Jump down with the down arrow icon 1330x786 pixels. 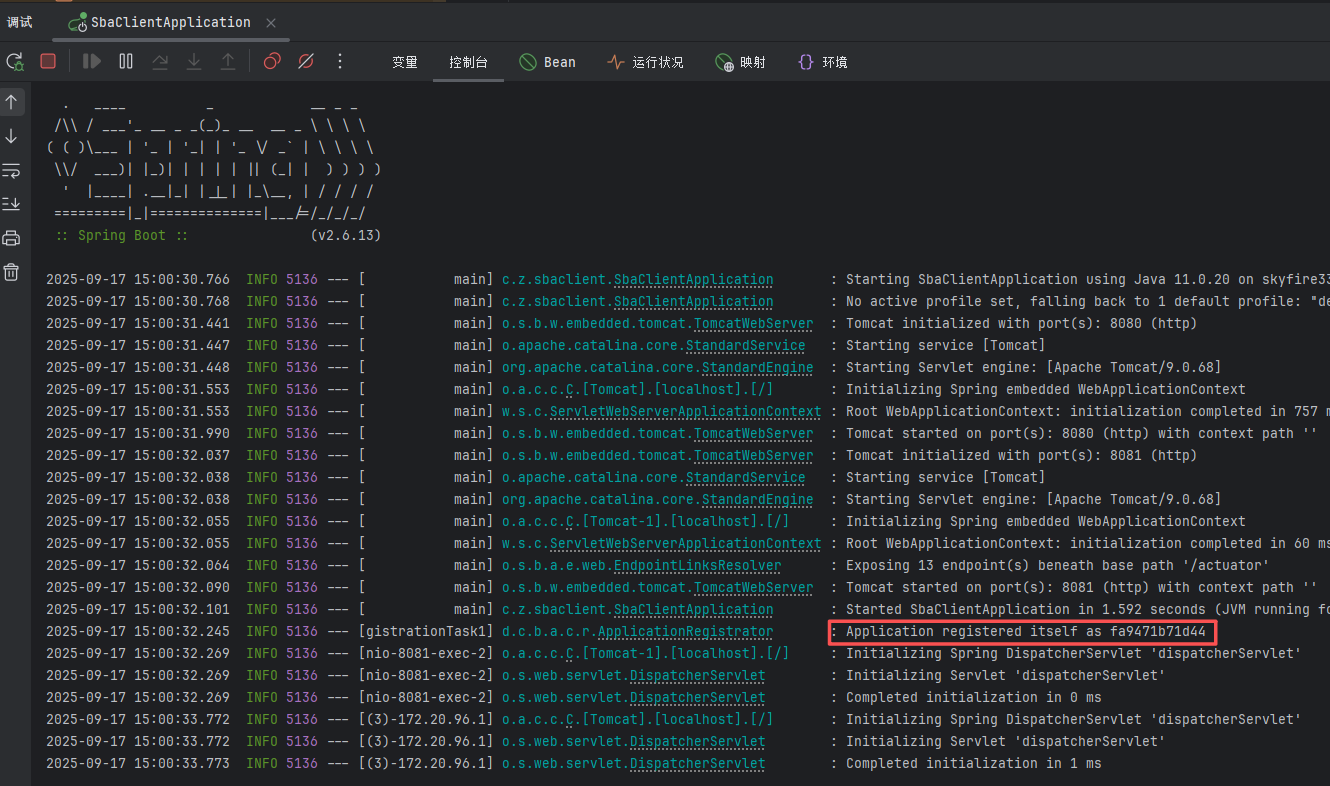tap(12, 136)
